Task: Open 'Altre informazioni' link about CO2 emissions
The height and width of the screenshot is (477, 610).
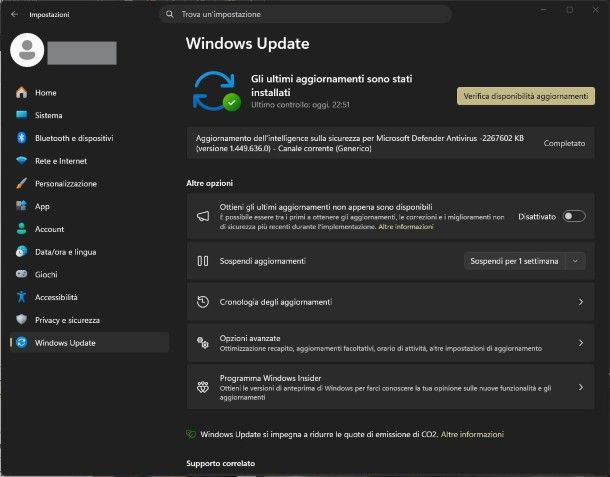Action: [472, 434]
